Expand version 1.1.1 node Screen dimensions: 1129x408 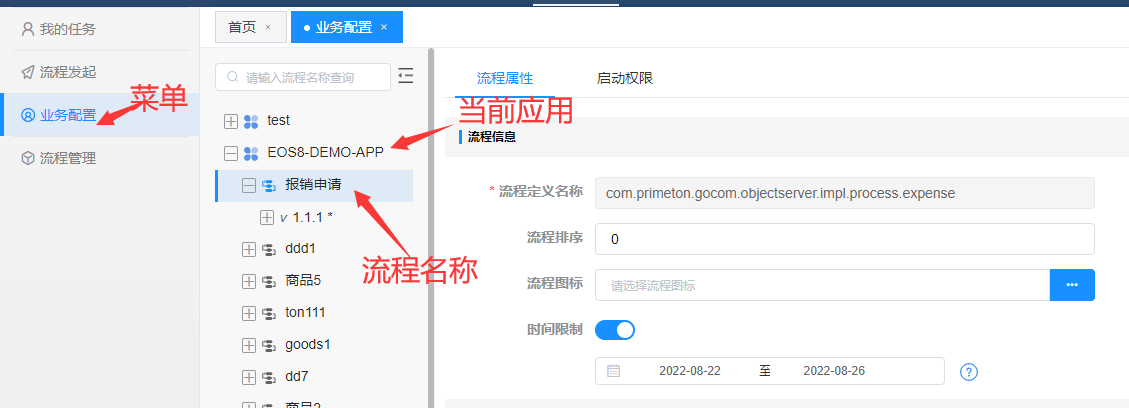click(x=267, y=217)
